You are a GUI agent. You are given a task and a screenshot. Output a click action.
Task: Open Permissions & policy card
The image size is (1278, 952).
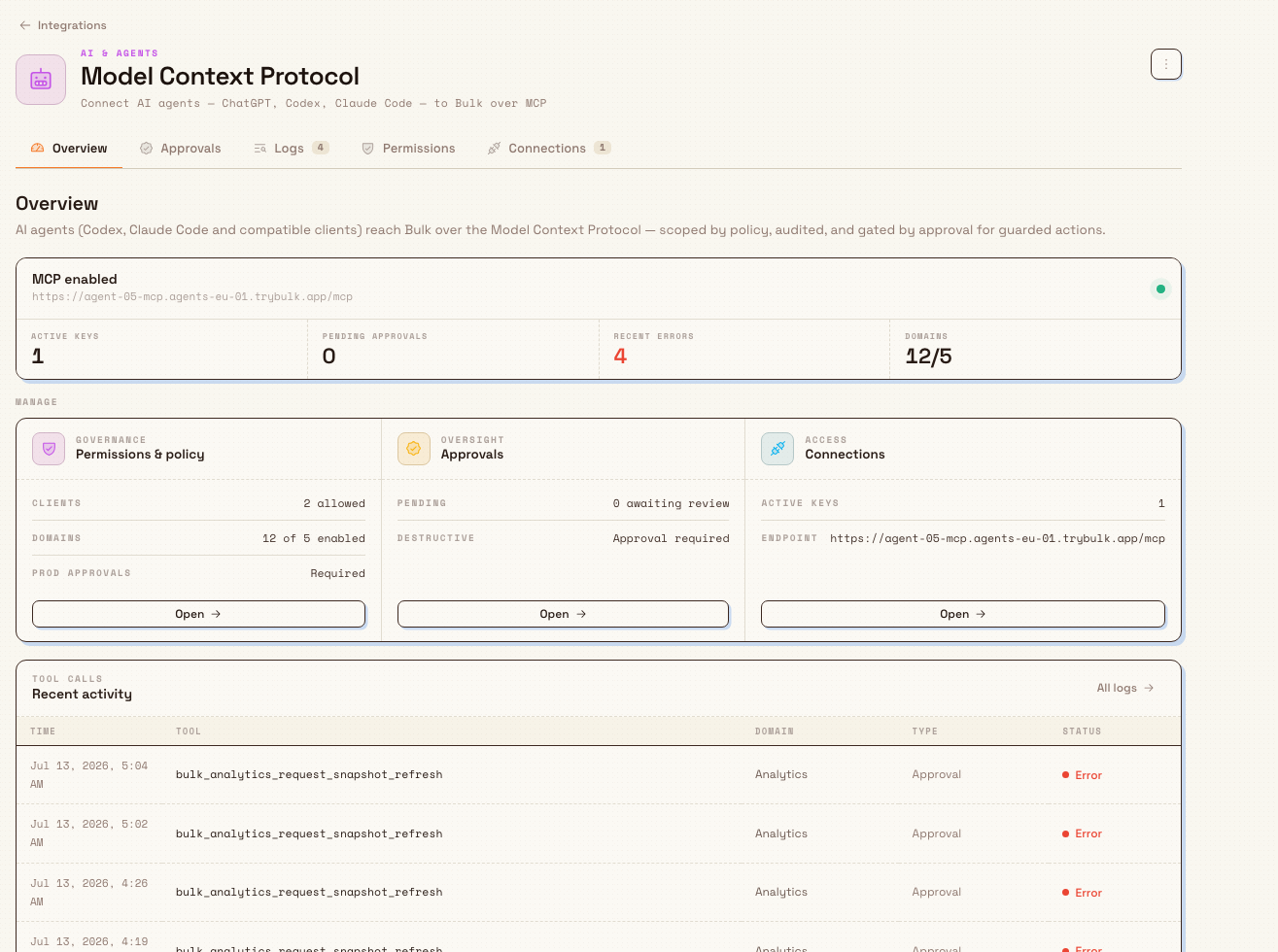[x=198, y=614]
